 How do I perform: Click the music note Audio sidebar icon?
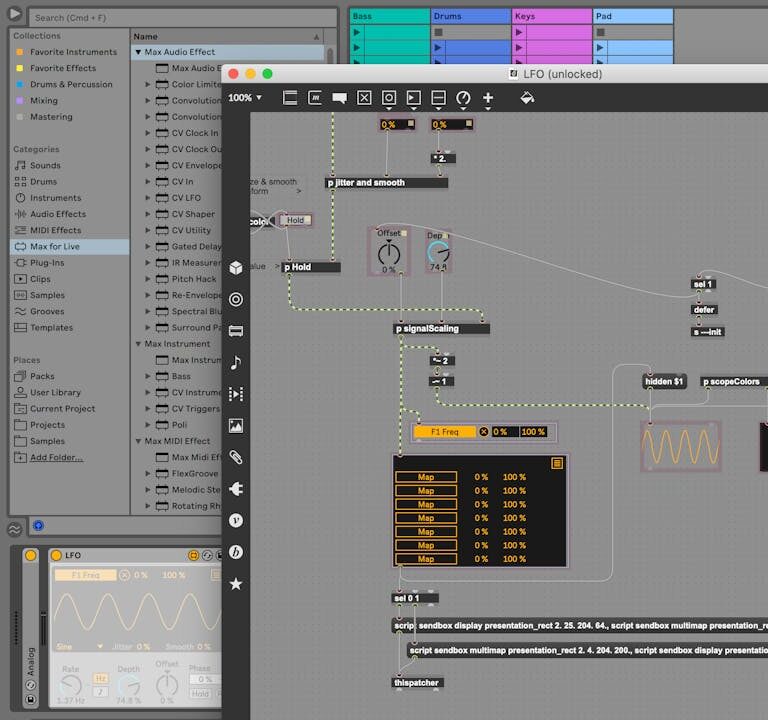[x=236, y=362]
